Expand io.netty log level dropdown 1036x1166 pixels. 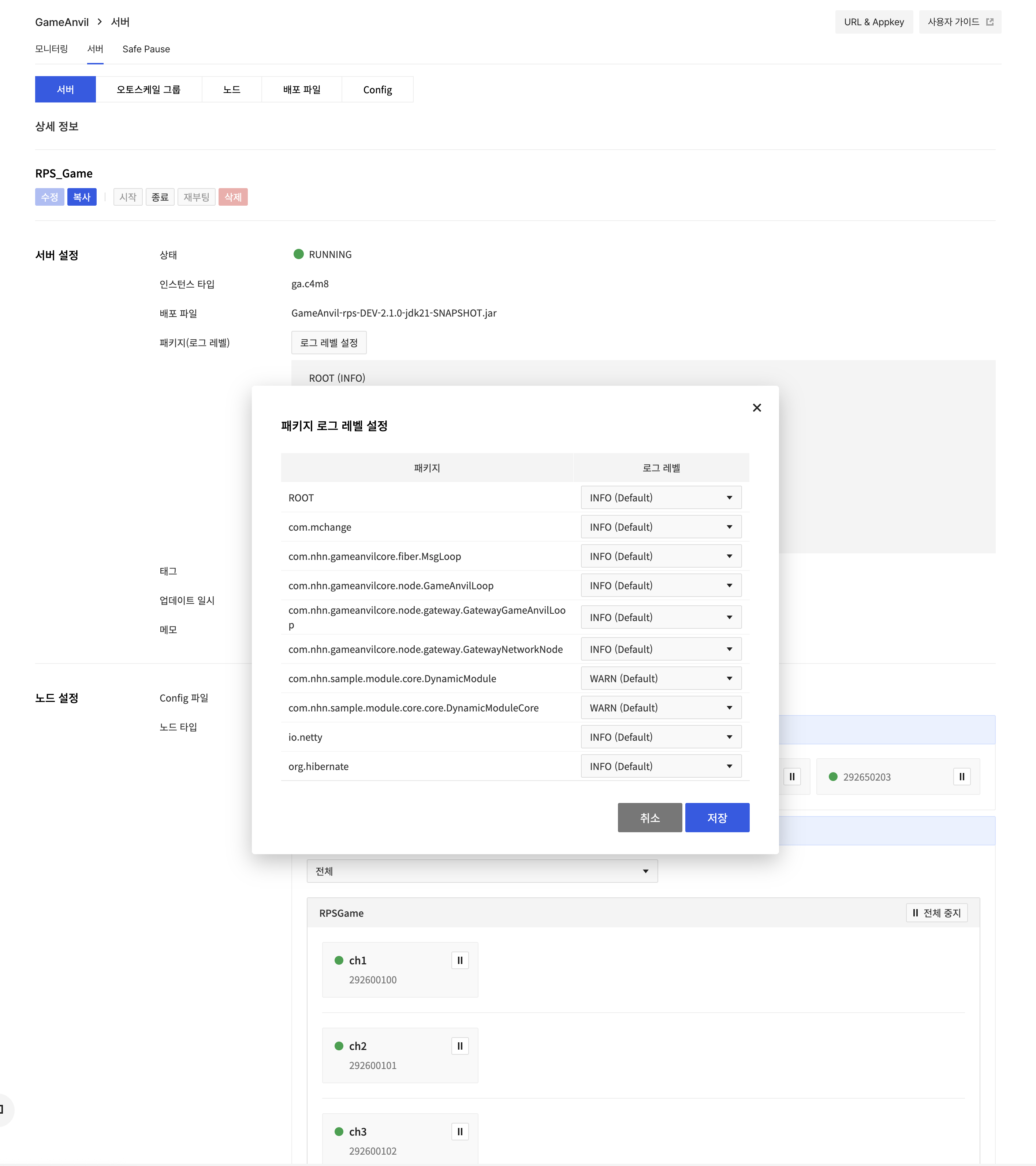pyautogui.click(x=661, y=737)
